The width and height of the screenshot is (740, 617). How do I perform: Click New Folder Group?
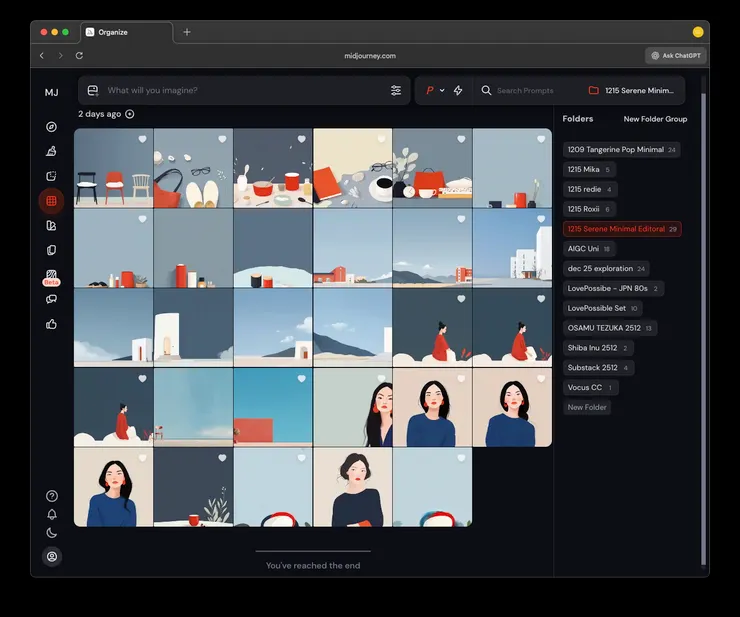[655, 119]
